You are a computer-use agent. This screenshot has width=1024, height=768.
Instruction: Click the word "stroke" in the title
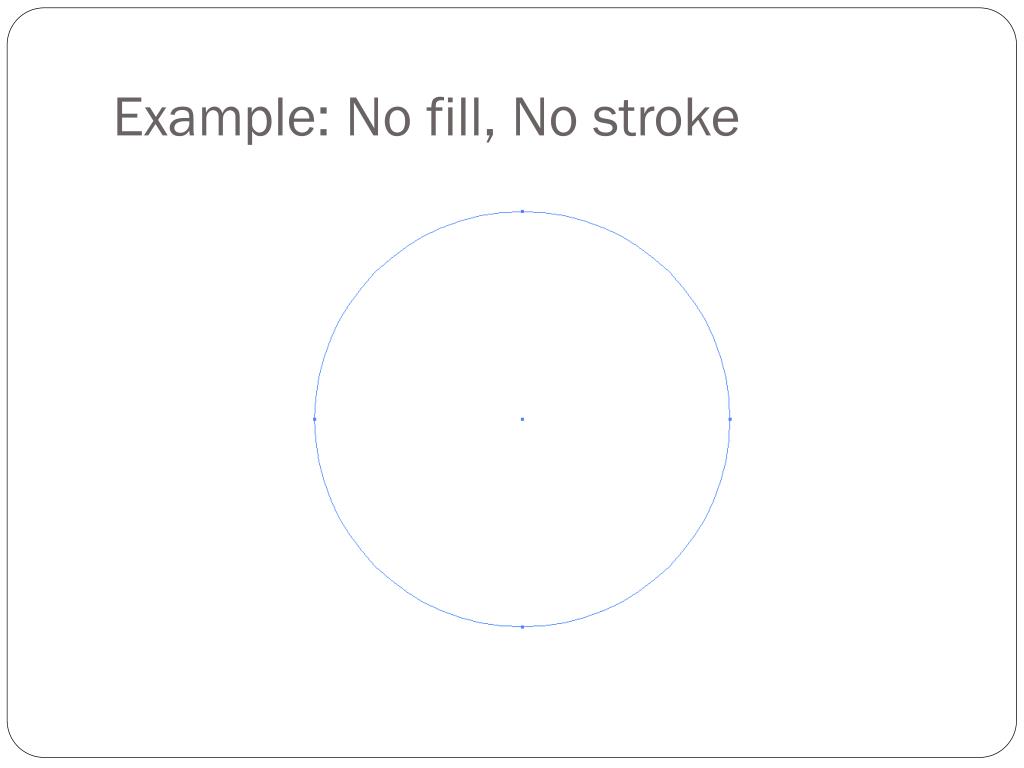(665, 118)
